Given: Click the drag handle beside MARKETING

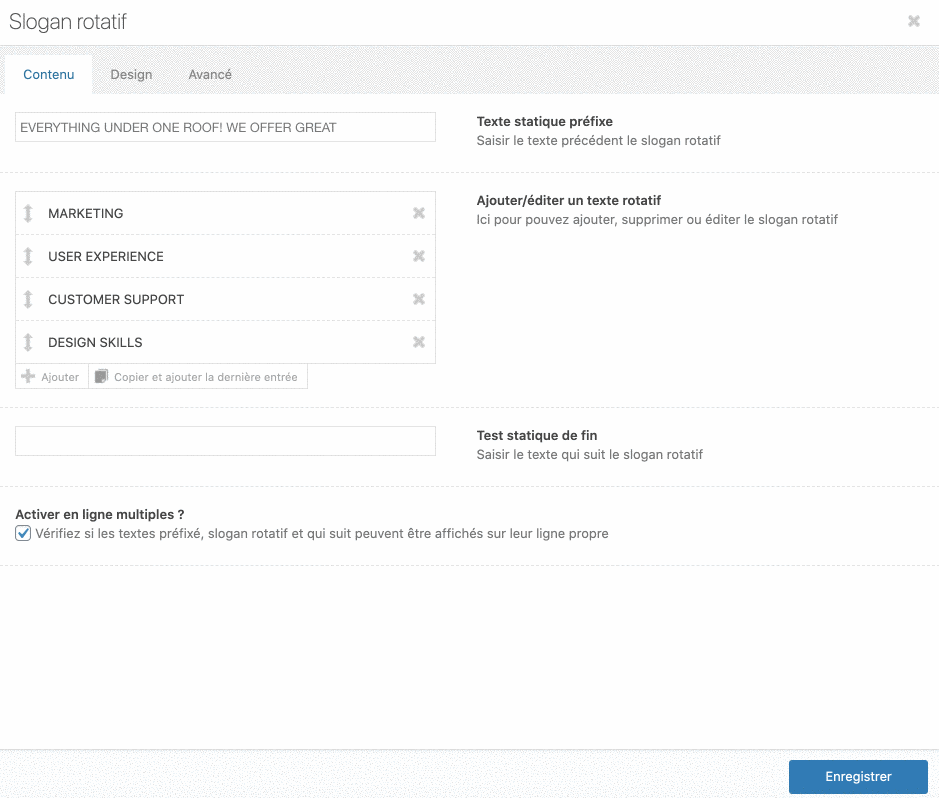Looking at the screenshot, I should tap(28, 213).
